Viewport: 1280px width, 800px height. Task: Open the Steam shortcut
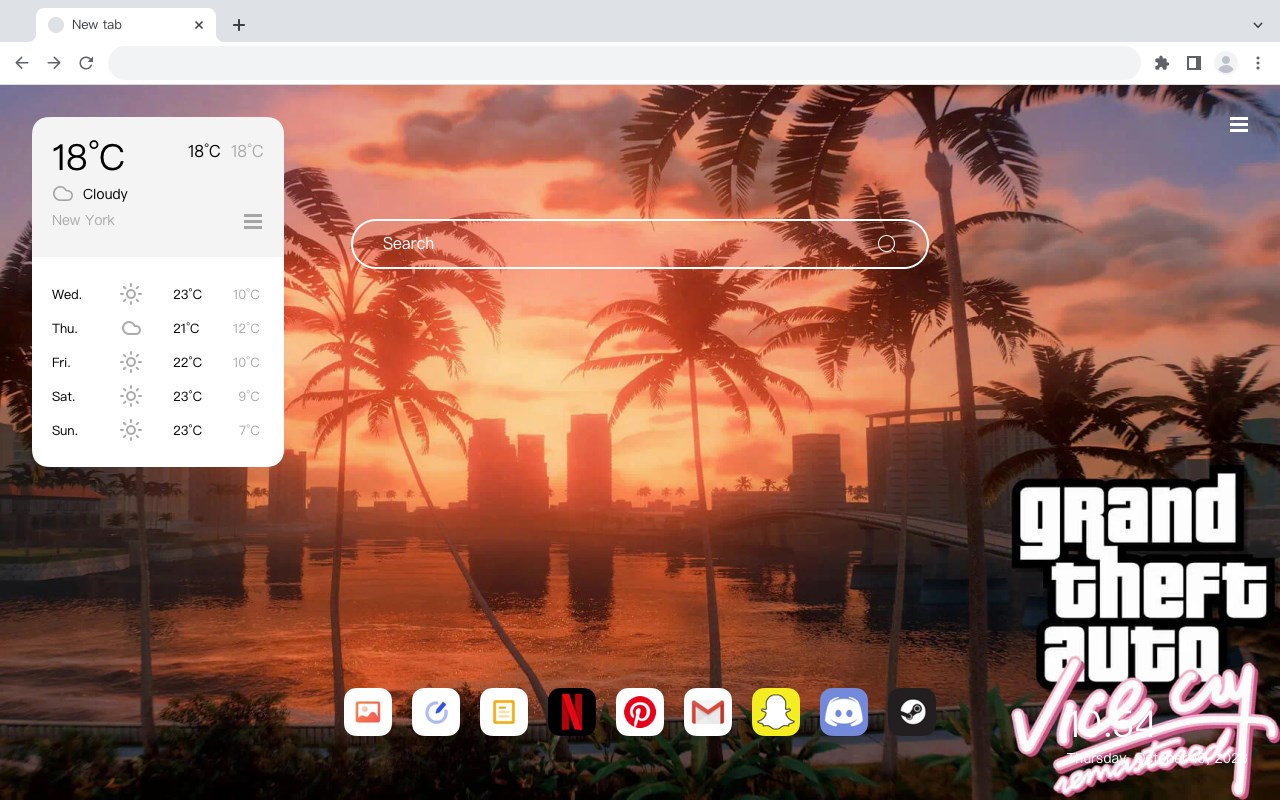click(912, 712)
